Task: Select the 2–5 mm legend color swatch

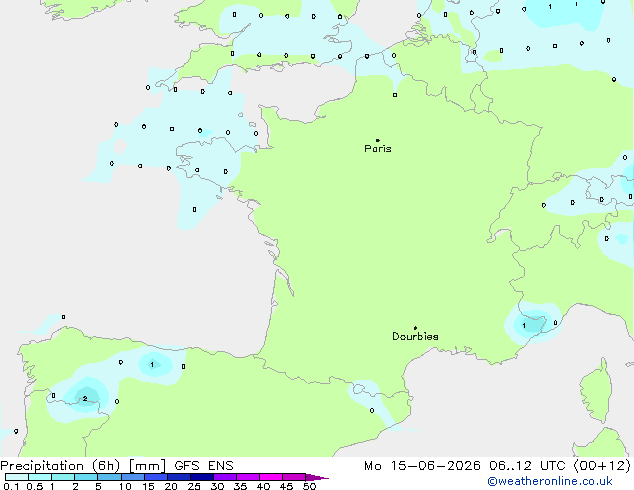Action: click(x=86, y=477)
